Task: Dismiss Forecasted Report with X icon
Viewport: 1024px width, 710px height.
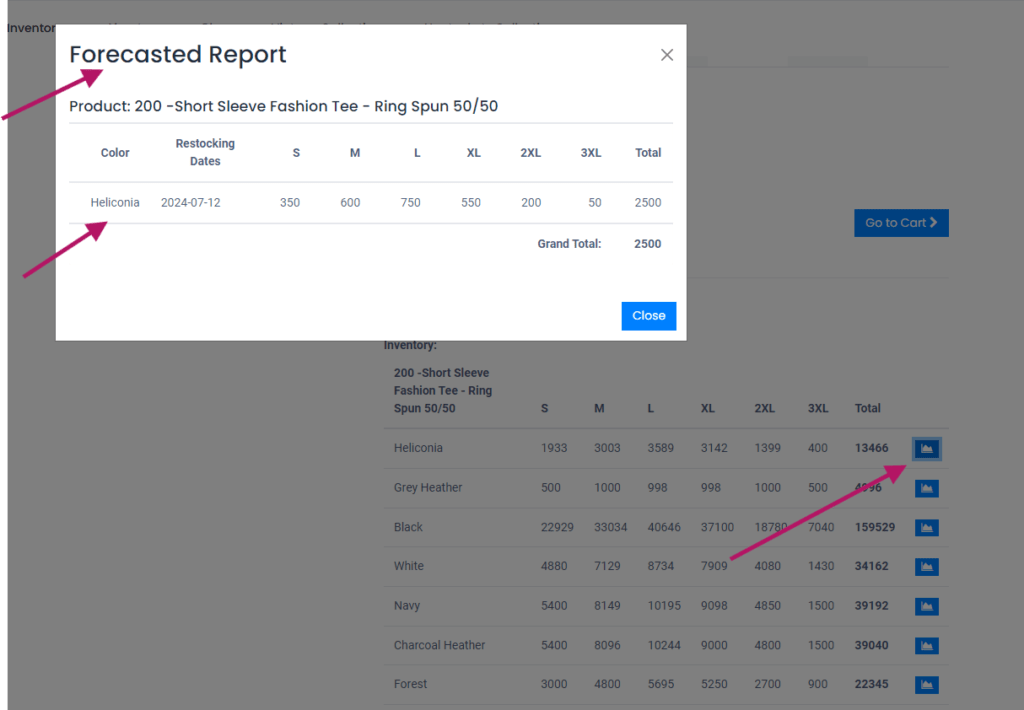Action: tap(667, 55)
